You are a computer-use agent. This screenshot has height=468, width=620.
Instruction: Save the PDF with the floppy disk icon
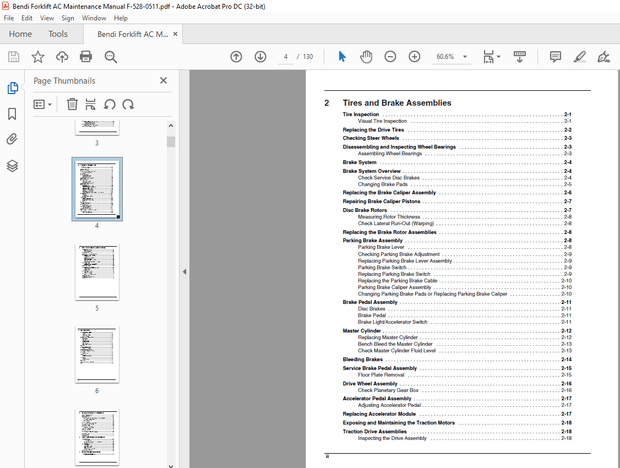tap(14, 57)
